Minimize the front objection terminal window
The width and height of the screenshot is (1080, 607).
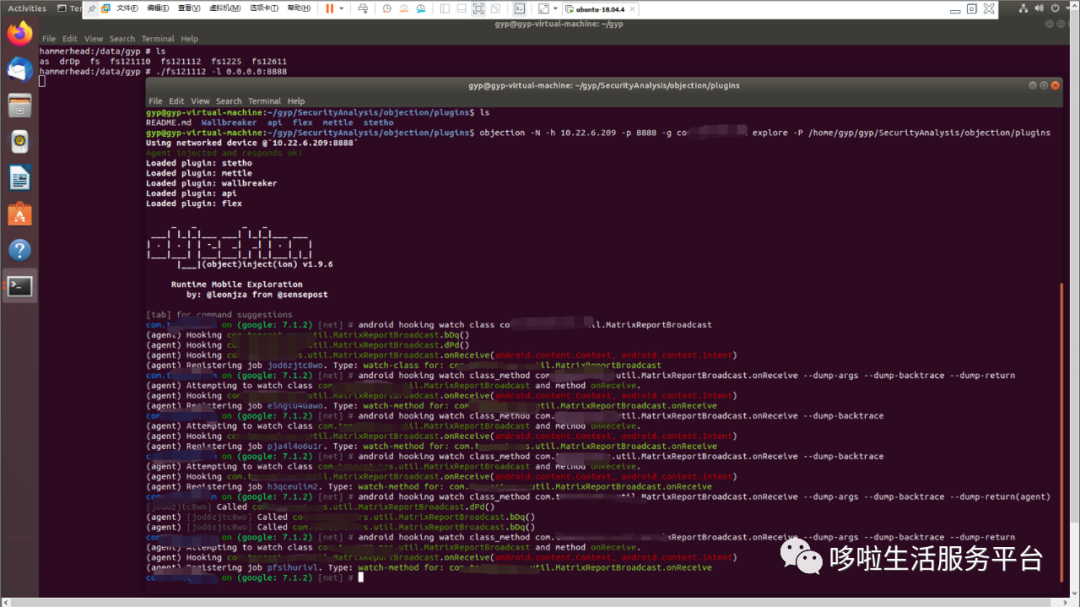click(1032, 85)
